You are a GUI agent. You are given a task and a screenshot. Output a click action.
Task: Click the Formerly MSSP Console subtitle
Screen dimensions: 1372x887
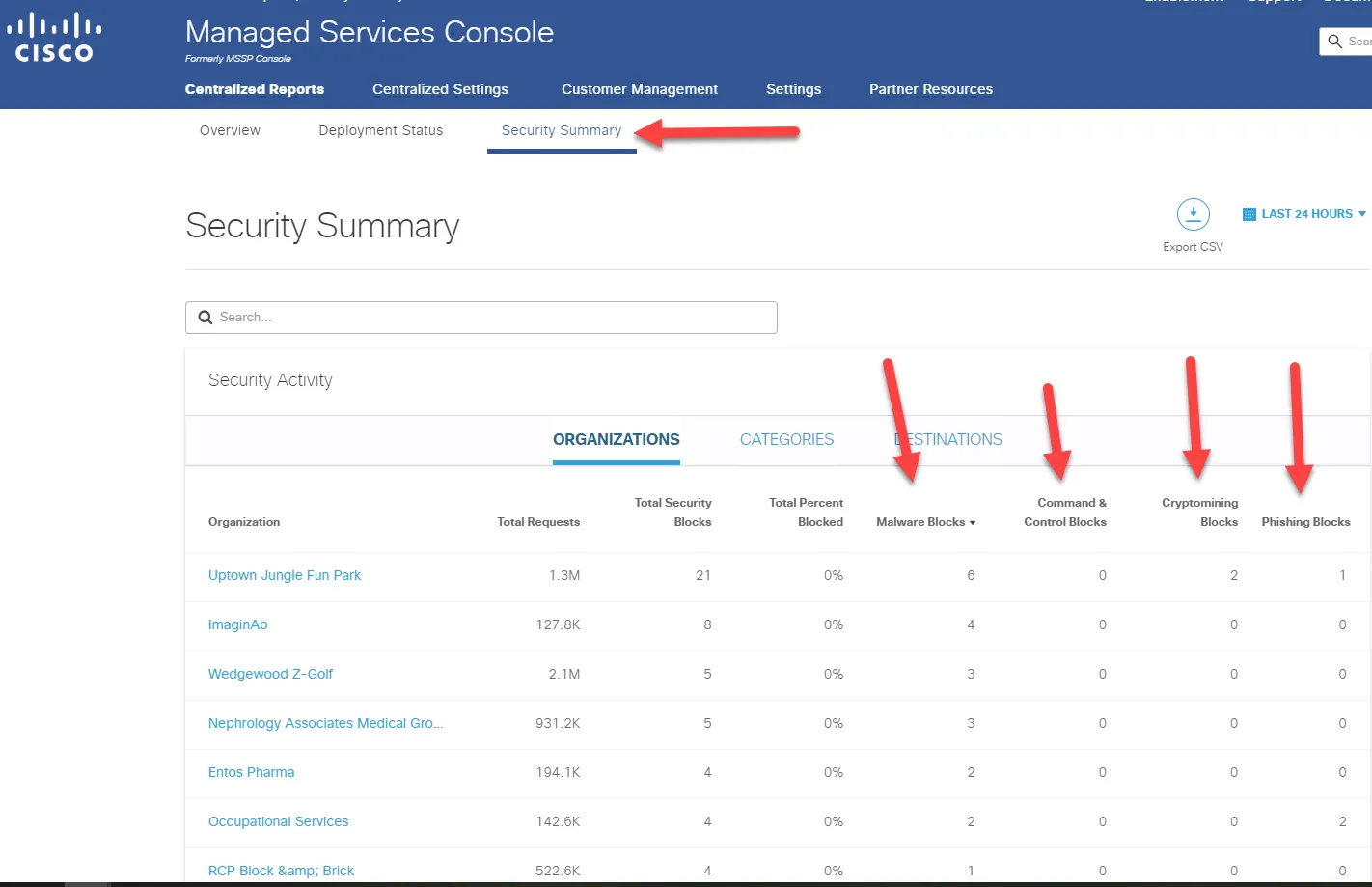238,59
